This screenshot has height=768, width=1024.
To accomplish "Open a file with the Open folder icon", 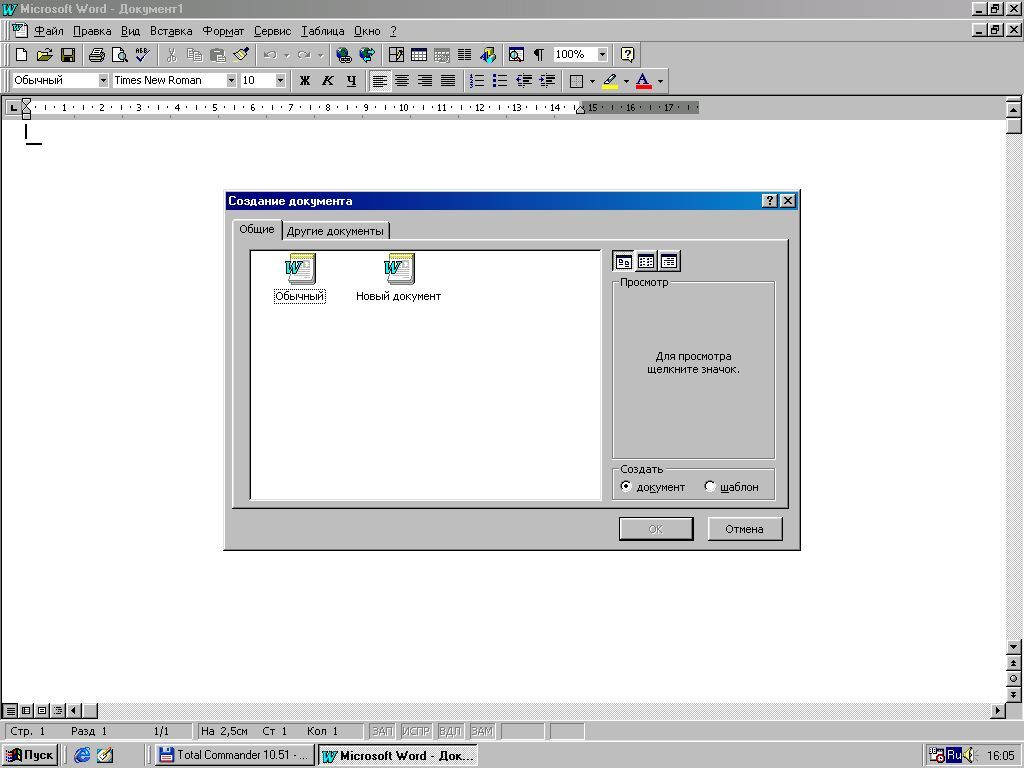I will click(x=44, y=55).
